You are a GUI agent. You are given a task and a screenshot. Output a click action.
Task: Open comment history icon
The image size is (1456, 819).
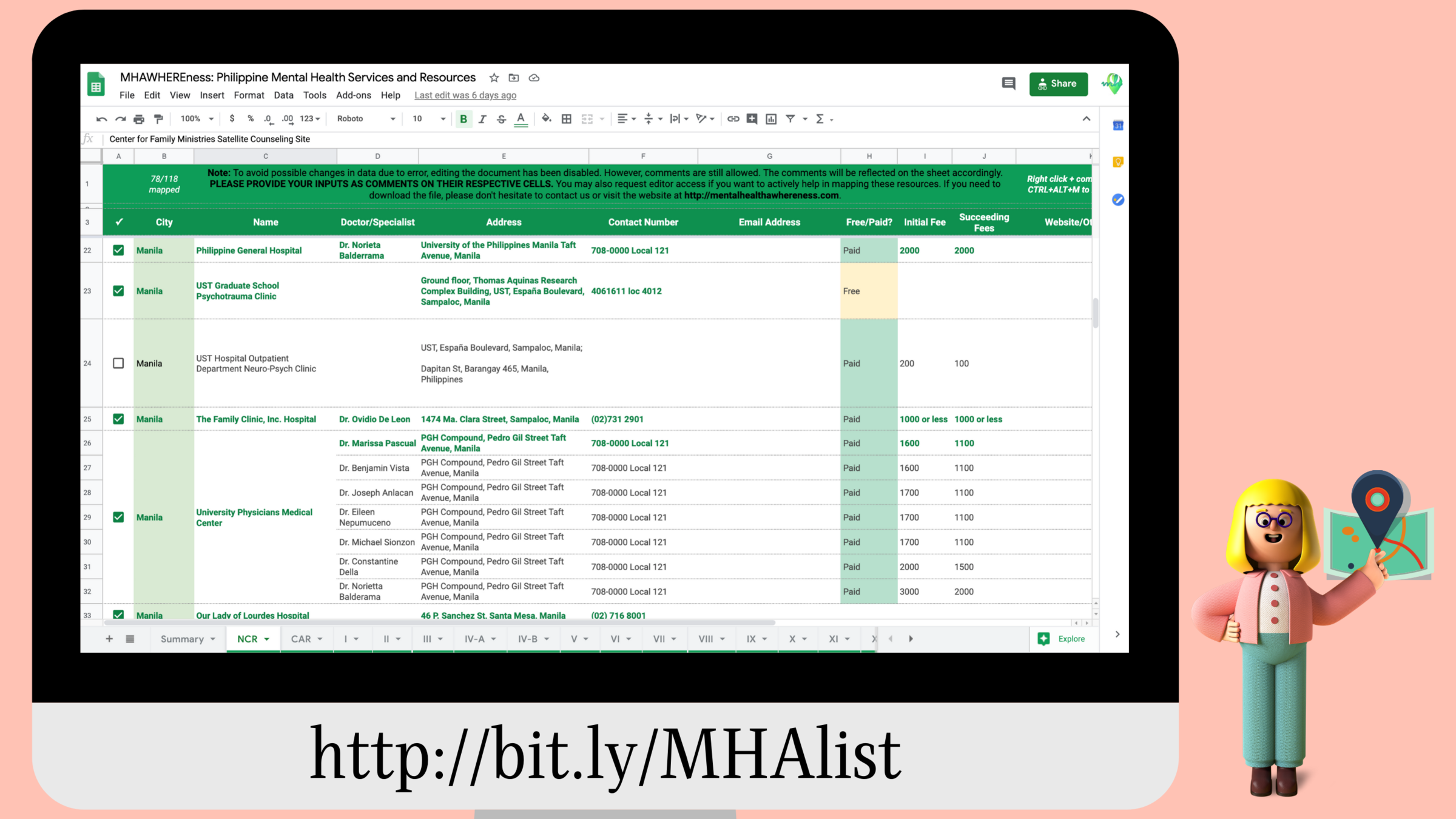[1008, 84]
